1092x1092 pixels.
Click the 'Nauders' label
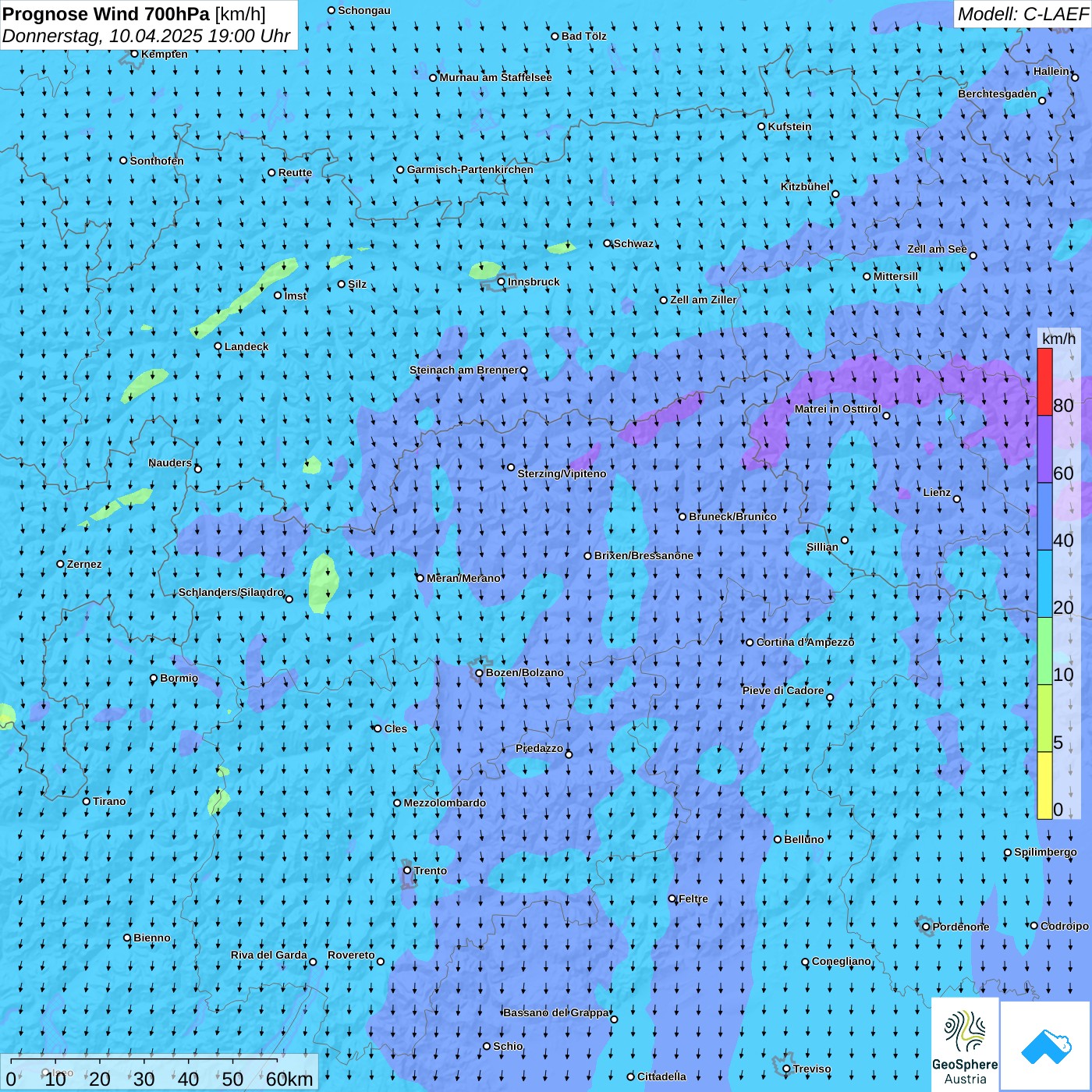(x=170, y=463)
